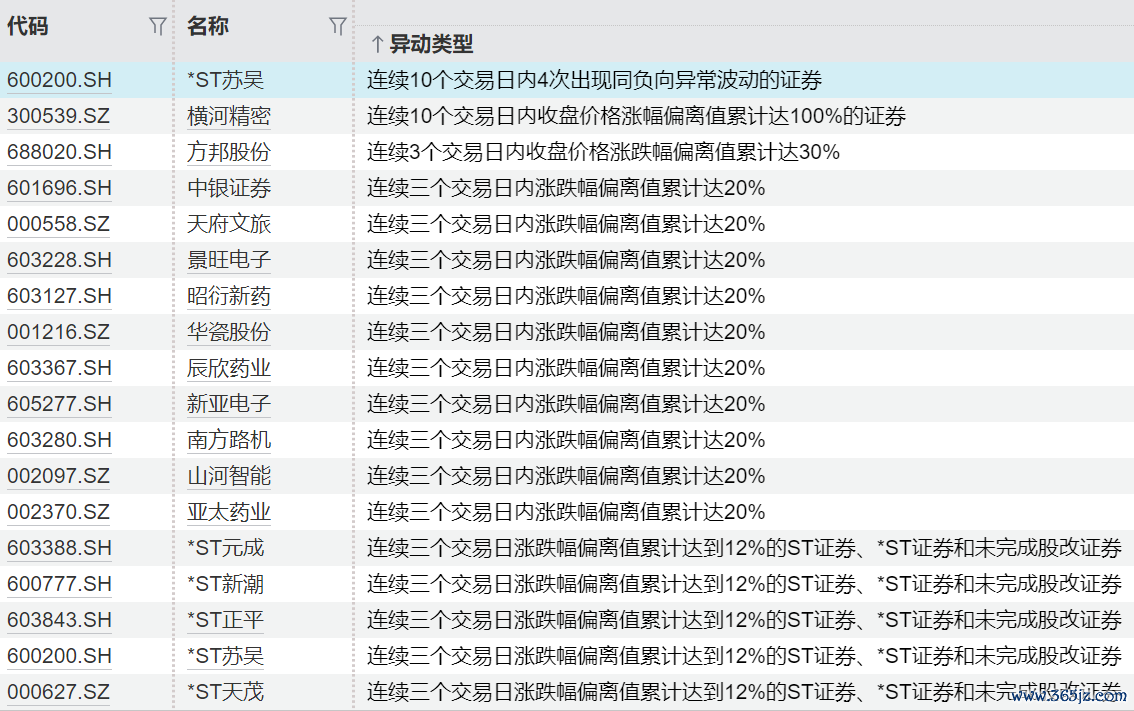Open stock name *ST天茂

coord(226,692)
